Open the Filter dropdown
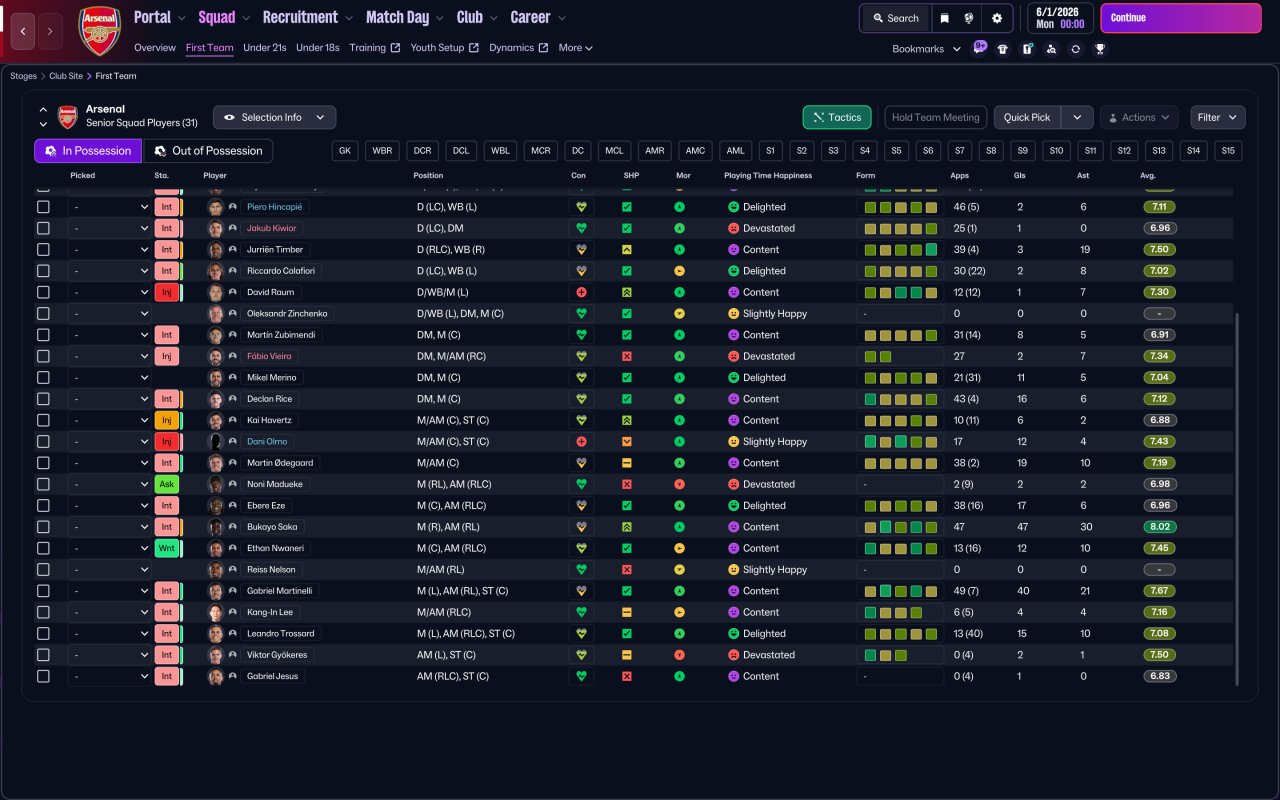Image resolution: width=1280 pixels, height=800 pixels. tap(1218, 117)
